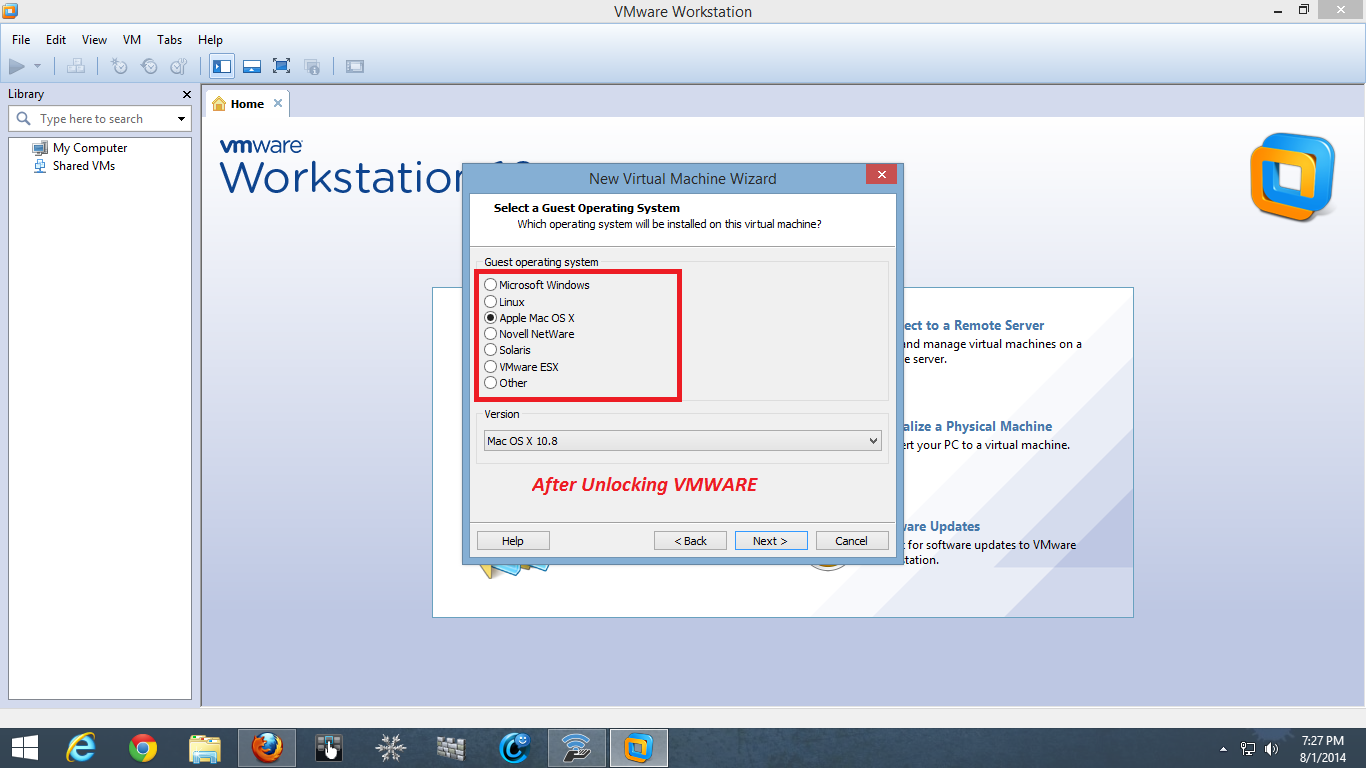This screenshot has width=1366, height=768.
Task: Open the Tabs menu
Action: coord(170,40)
